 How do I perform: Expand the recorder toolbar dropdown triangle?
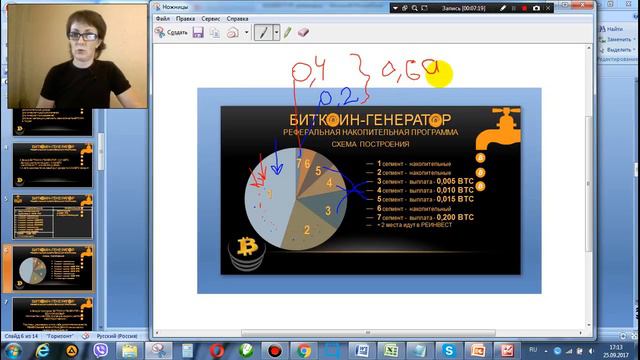(395, 8)
